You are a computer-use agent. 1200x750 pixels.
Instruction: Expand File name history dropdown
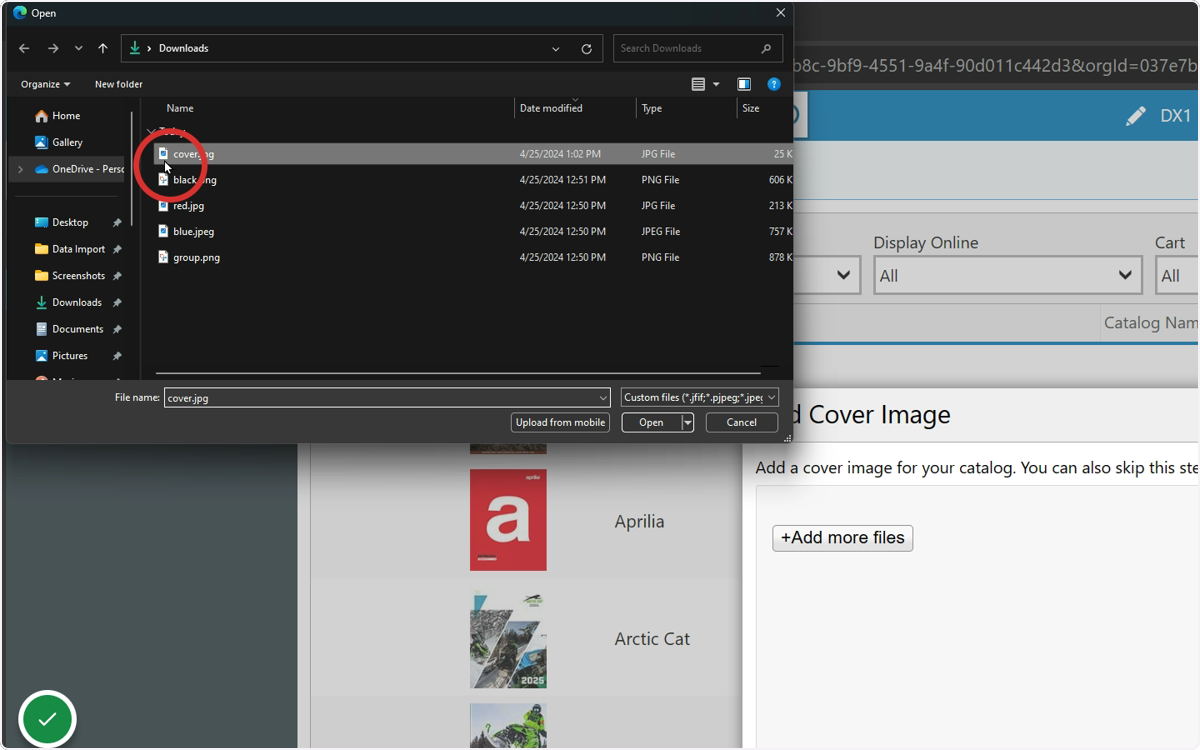[x=602, y=397]
